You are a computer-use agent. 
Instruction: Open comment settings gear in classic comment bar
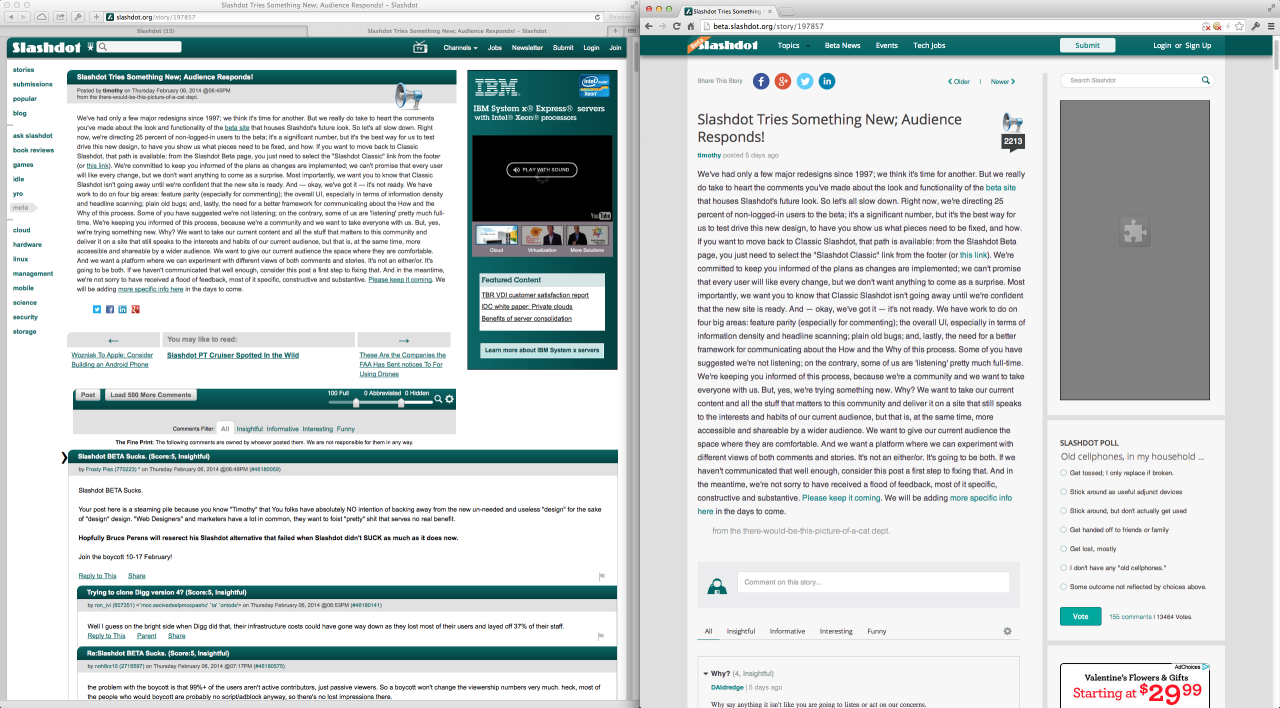(450, 399)
